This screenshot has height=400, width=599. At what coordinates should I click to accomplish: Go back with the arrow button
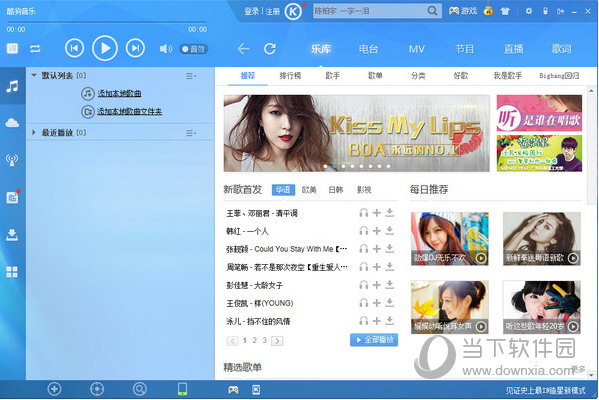pos(243,49)
